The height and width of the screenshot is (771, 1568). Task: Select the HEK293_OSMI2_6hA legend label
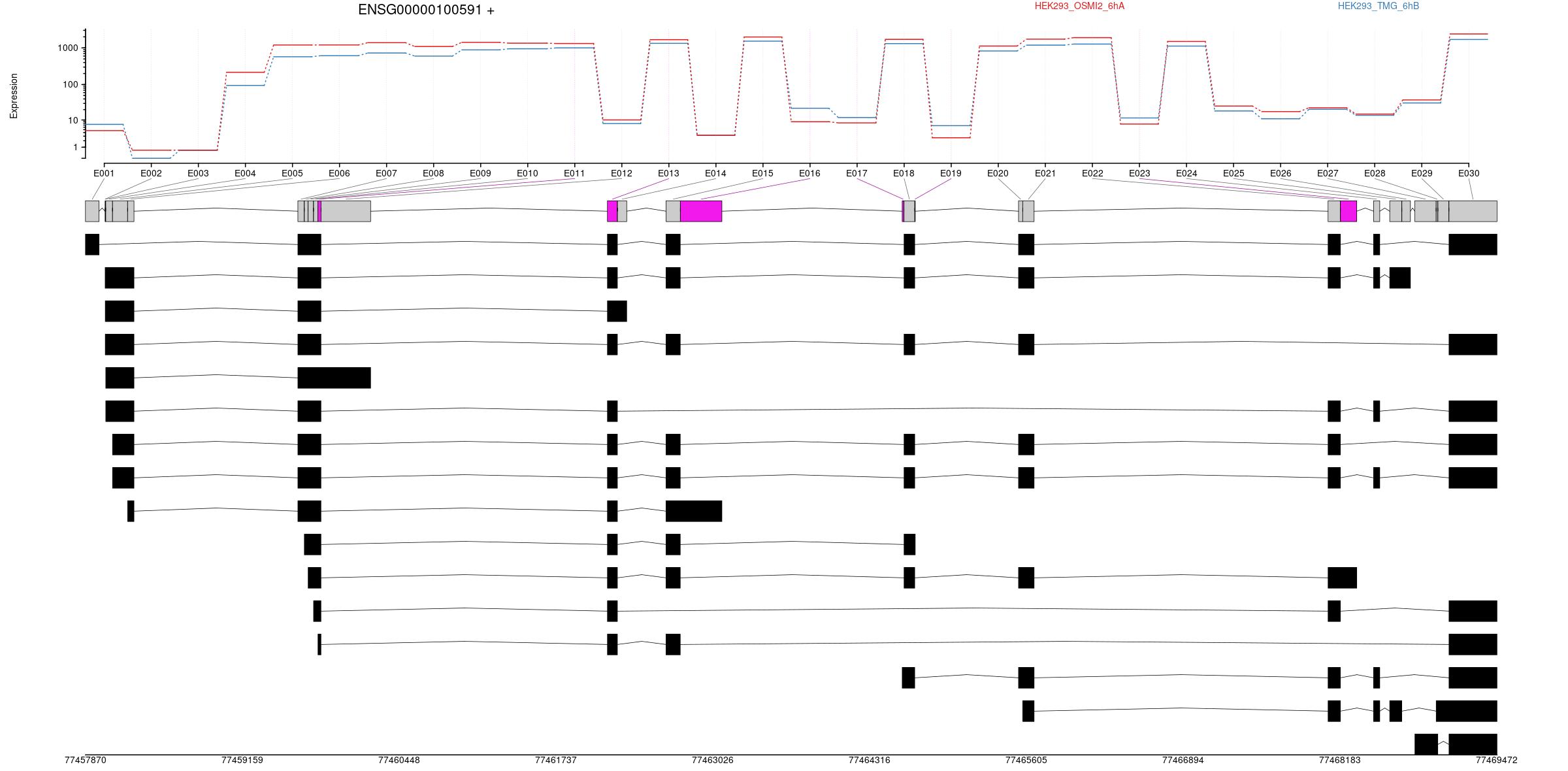point(1079,6)
